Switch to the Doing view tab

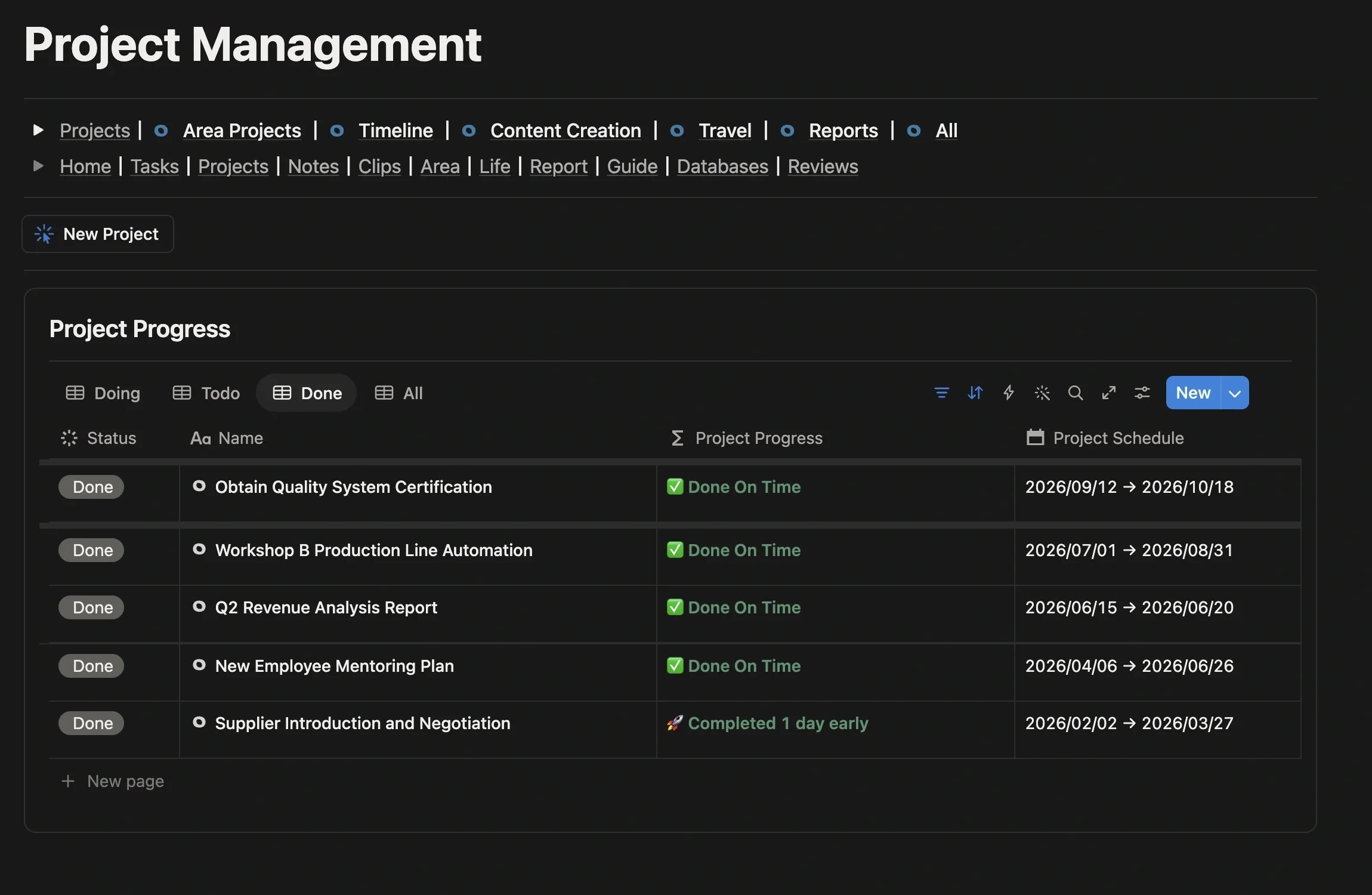tap(103, 393)
